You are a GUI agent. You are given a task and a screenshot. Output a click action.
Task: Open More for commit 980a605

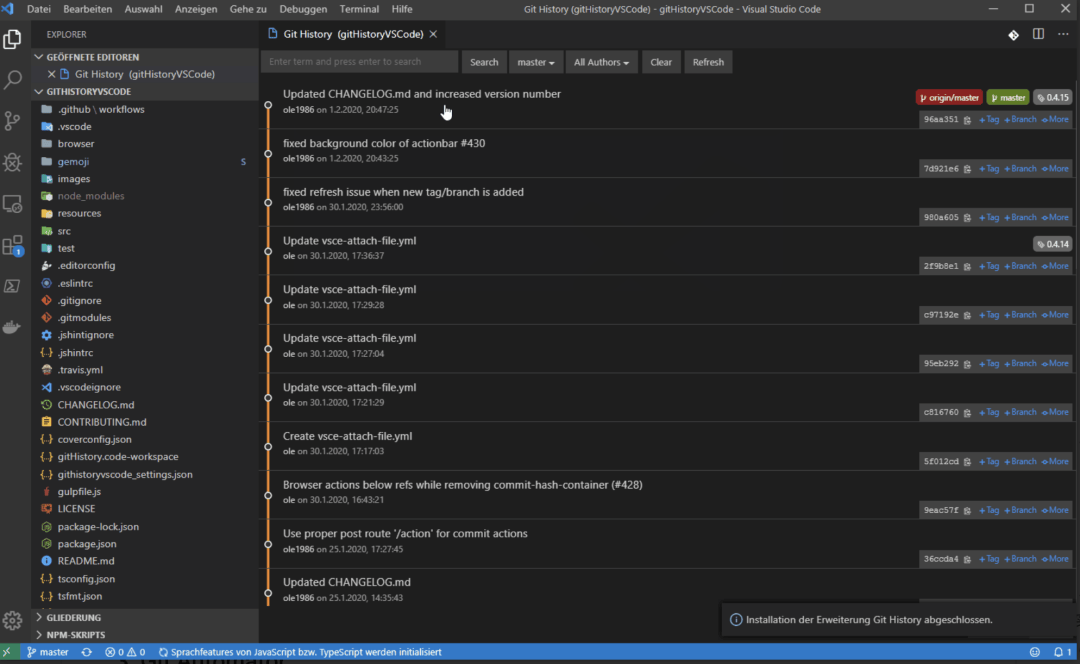[1055, 218]
